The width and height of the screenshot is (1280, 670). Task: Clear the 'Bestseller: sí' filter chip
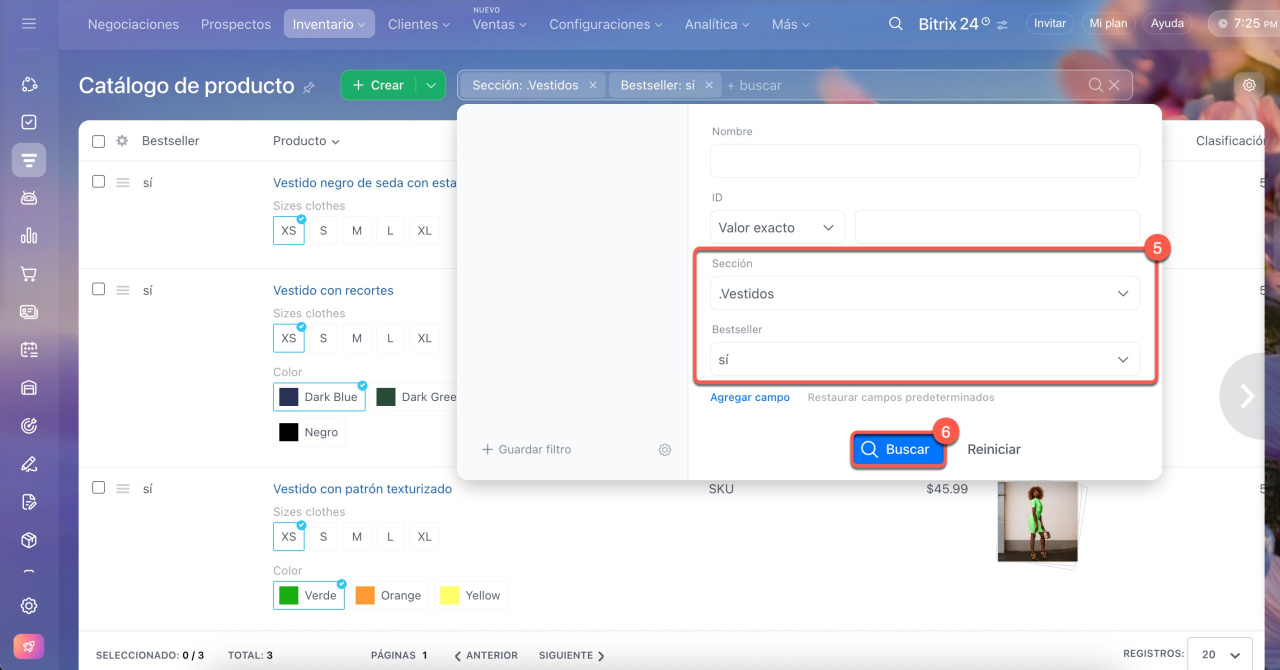click(709, 85)
